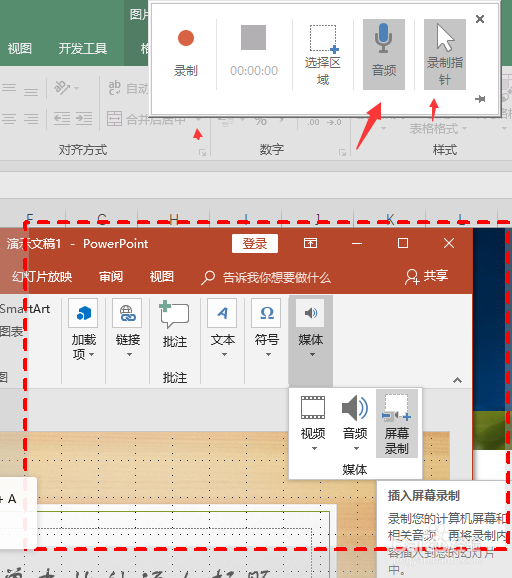This screenshot has height=578, width=512.
Task: Open the 数字 group dialog launcher
Action: (342, 152)
